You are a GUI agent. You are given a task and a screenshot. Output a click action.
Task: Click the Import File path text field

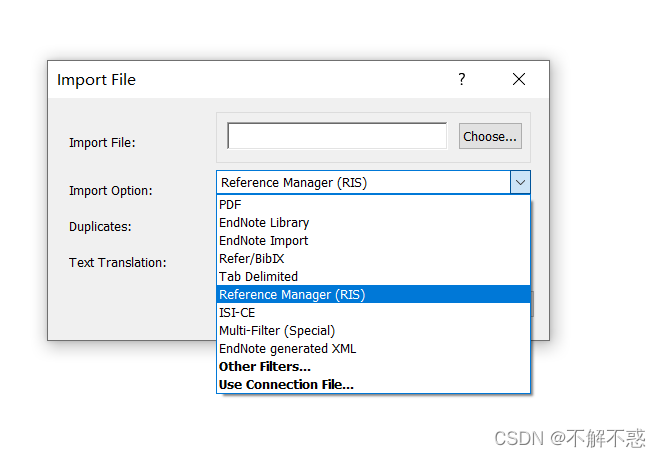(337, 136)
